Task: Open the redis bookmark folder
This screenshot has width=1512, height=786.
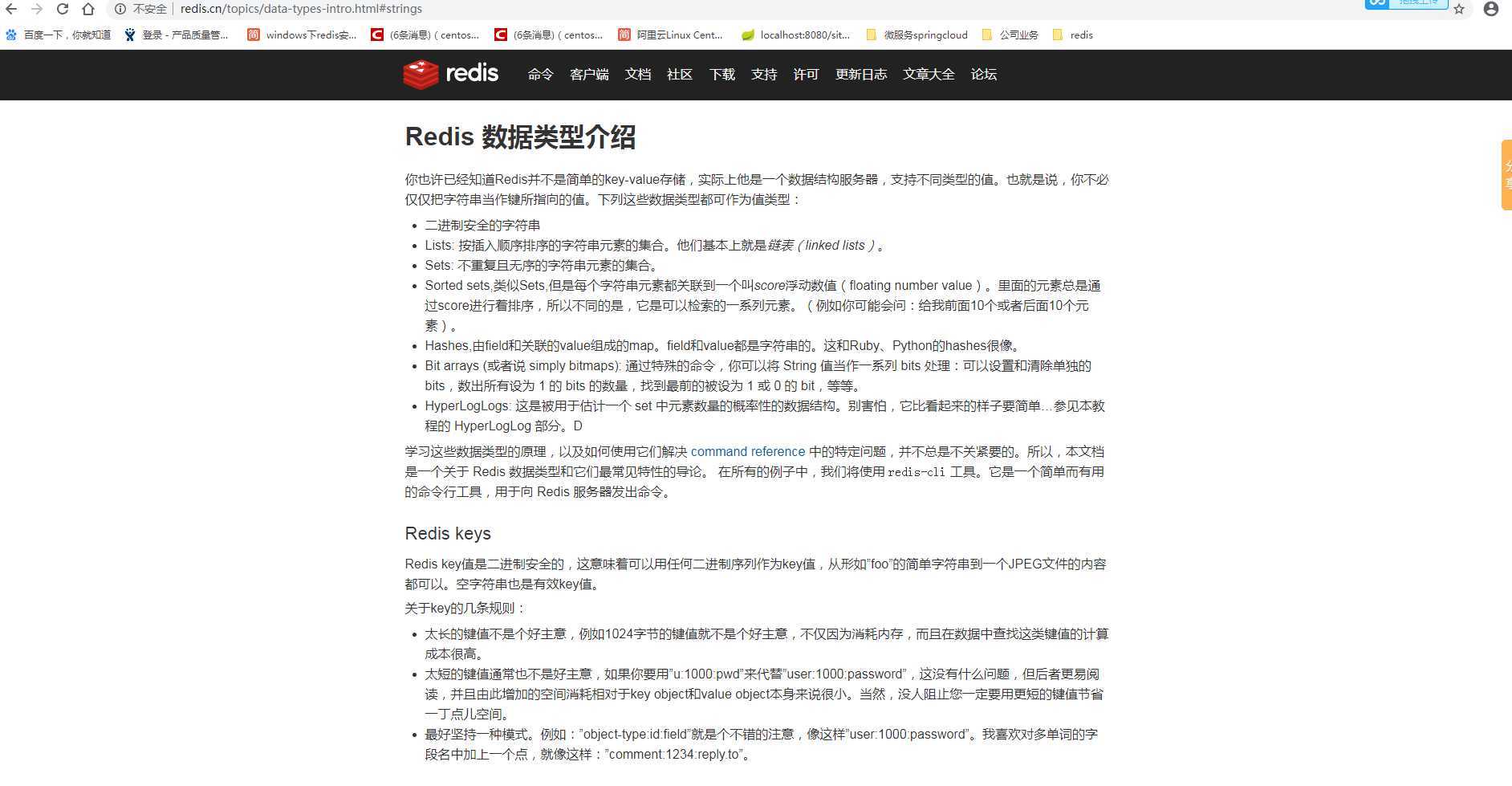Action: 1072,35
